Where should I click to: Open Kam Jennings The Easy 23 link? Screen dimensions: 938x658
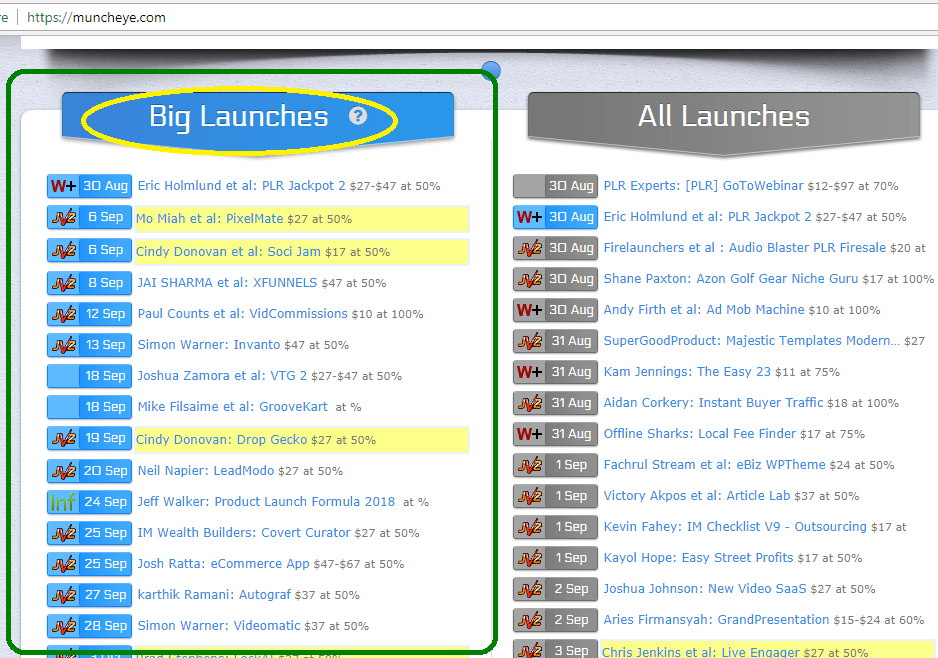click(x=687, y=372)
